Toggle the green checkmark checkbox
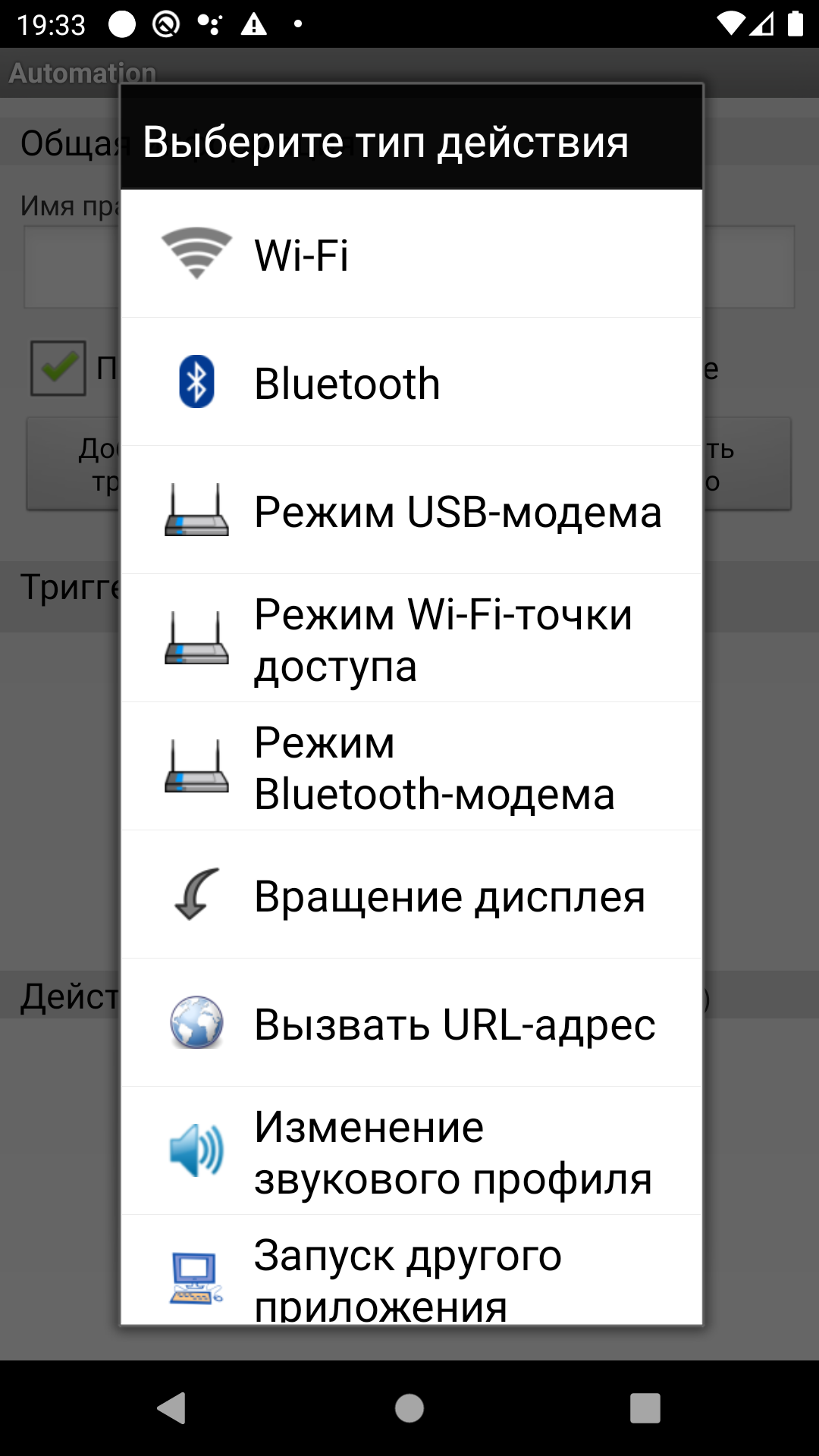The image size is (819, 1456). point(58,368)
